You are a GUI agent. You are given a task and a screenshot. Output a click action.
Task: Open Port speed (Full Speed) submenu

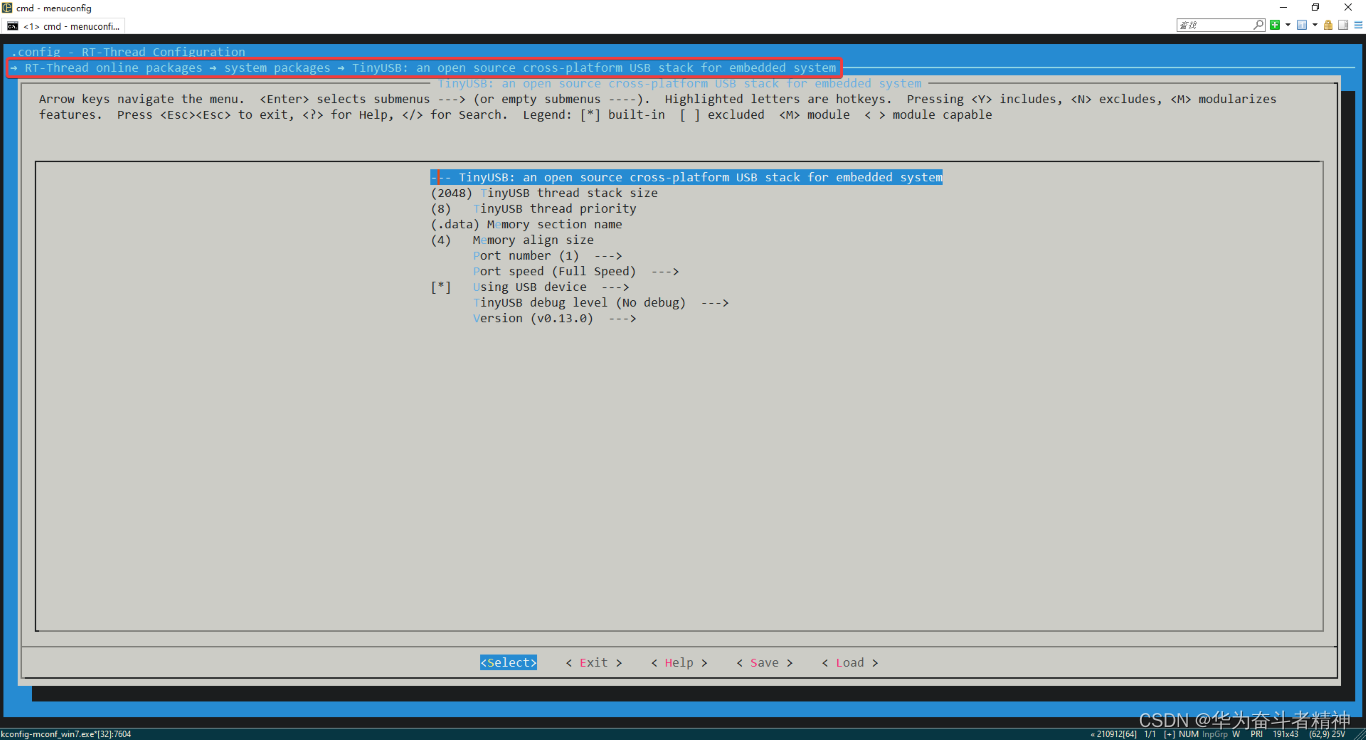pos(576,271)
